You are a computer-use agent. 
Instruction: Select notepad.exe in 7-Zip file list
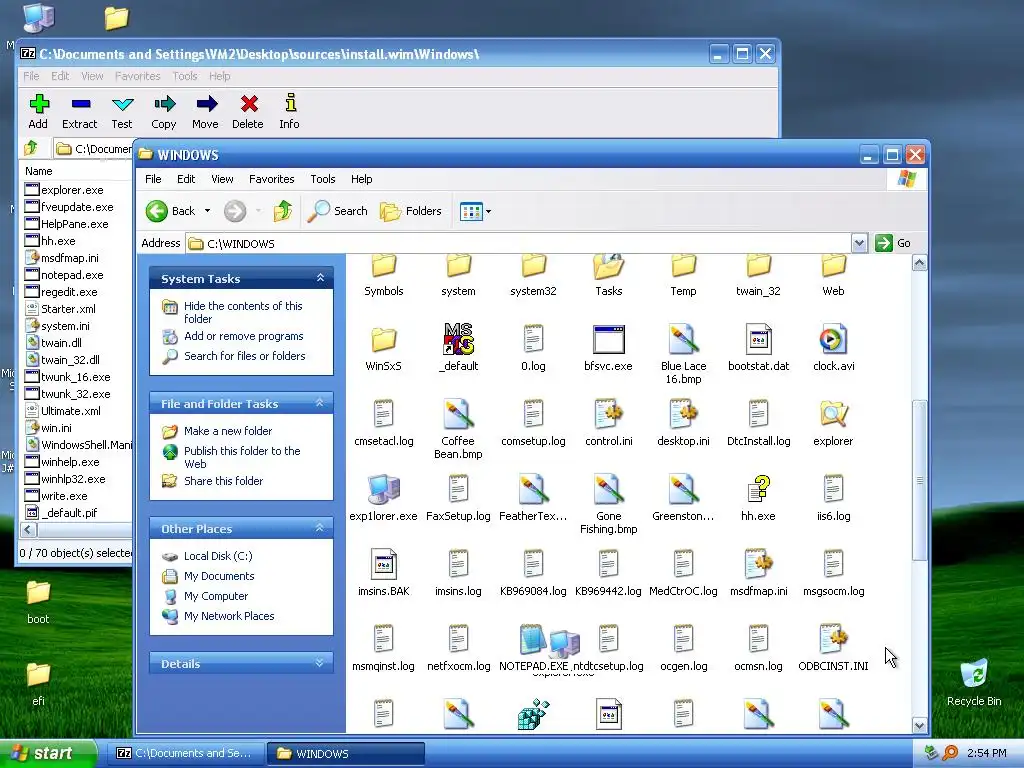[64, 275]
